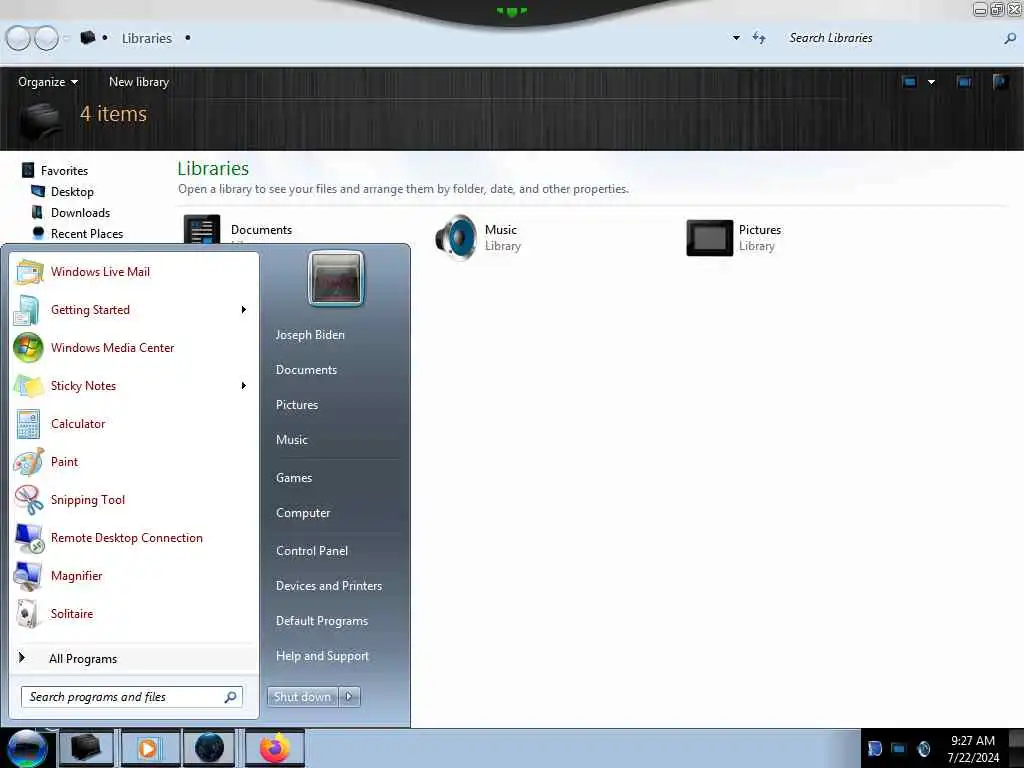
Task: Open Music from Start menu right pane
Action: pos(291,440)
